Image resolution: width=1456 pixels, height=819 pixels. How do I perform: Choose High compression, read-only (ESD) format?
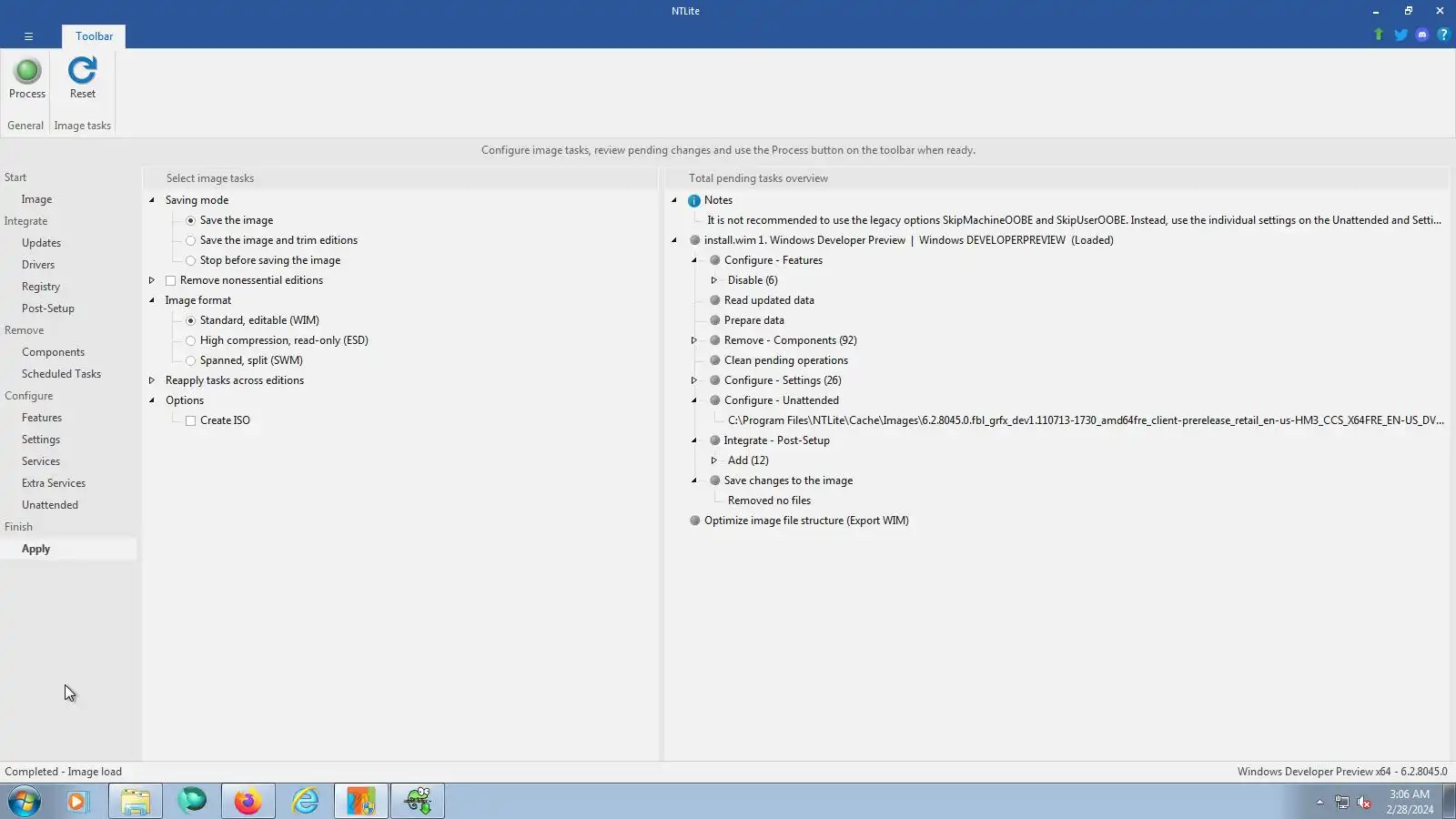pos(190,340)
